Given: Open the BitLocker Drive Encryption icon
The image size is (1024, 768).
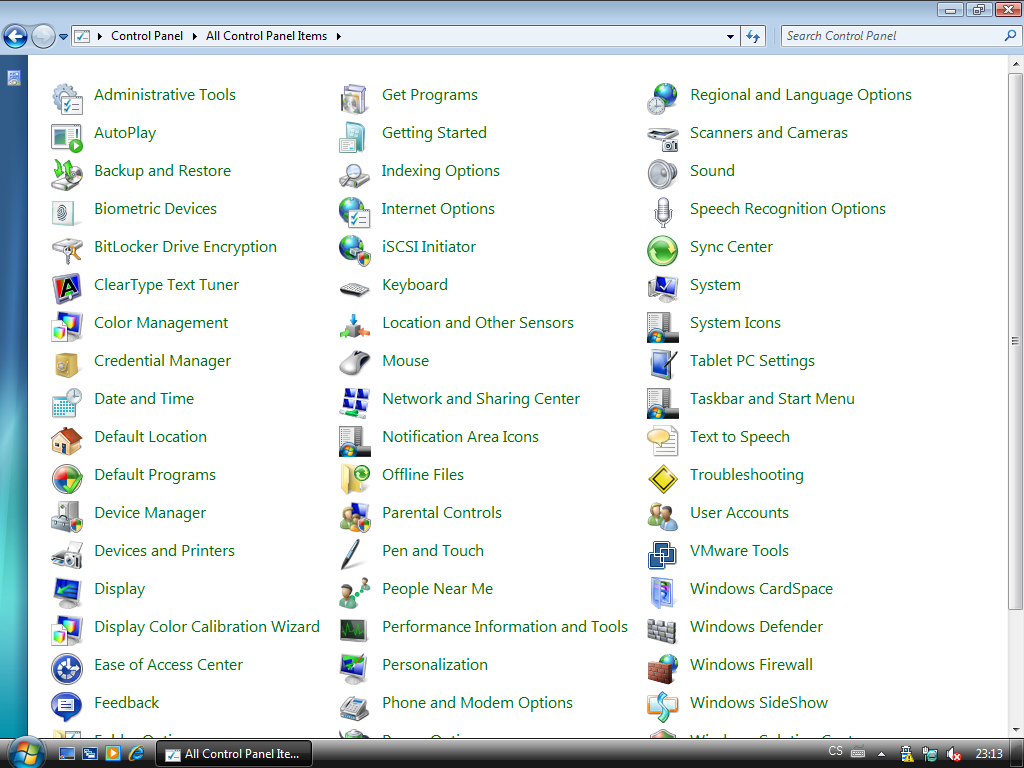Looking at the screenshot, I should click(67, 250).
